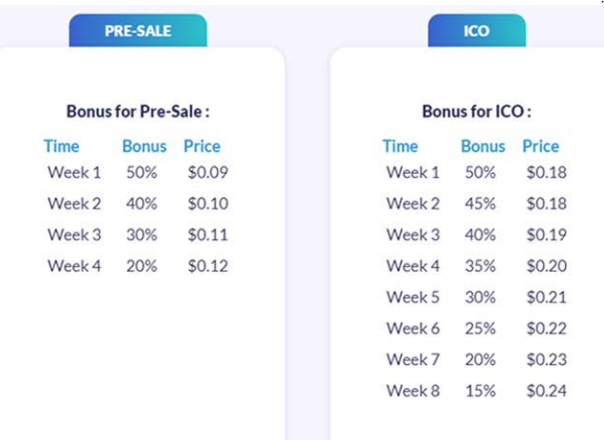604x440 pixels.
Task: Select the "Bonus for Pre-Sale :" heading
Action: point(138,111)
